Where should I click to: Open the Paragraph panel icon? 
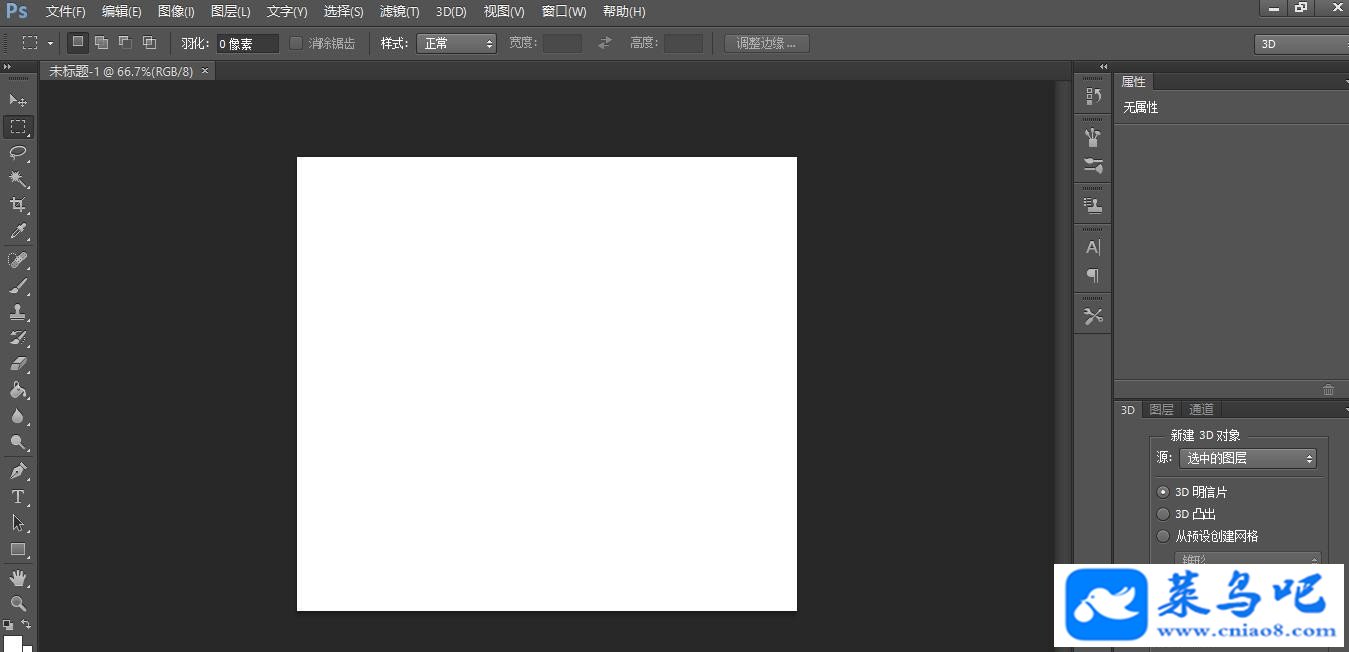(x=1093, y=275)
